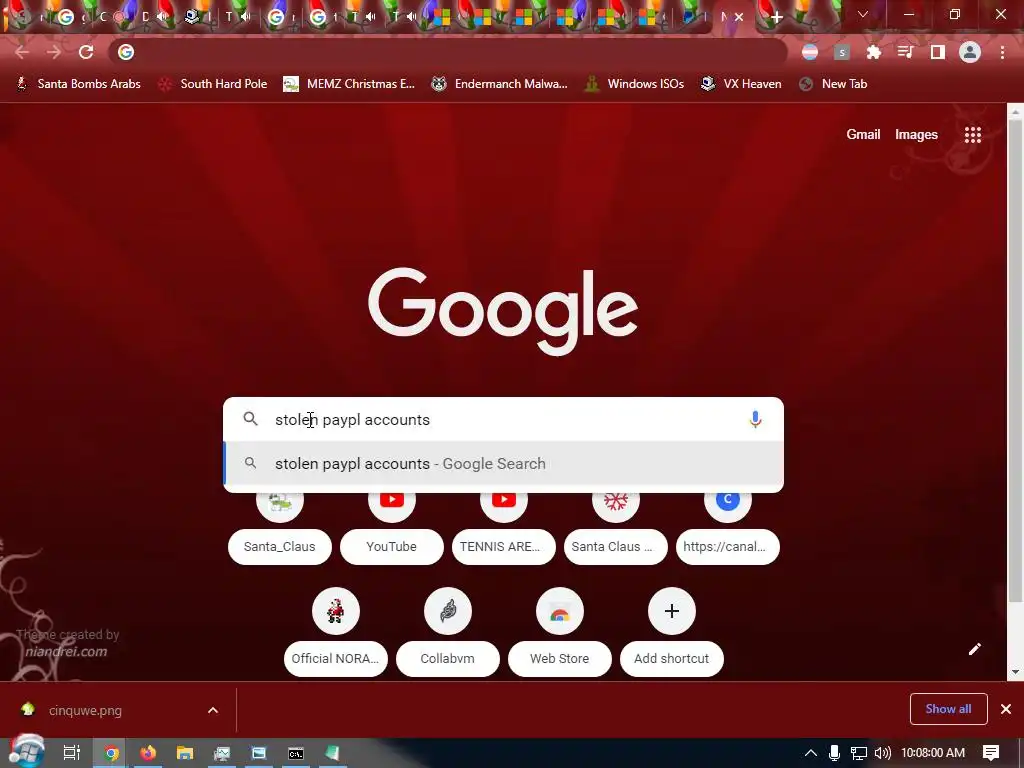
Task: Toggle the Chrome side panel
Action: click(x=938, y=52)
